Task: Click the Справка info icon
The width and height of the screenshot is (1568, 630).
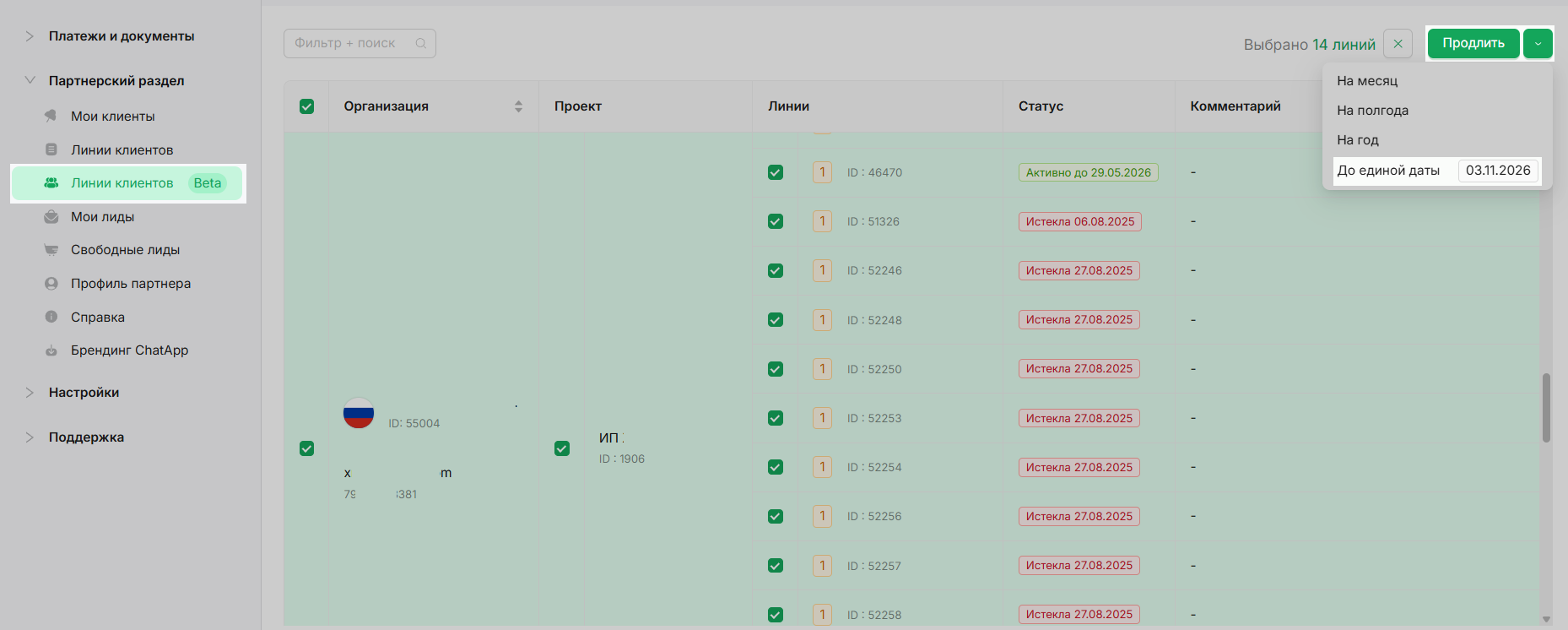Action: tap(51, 317)
